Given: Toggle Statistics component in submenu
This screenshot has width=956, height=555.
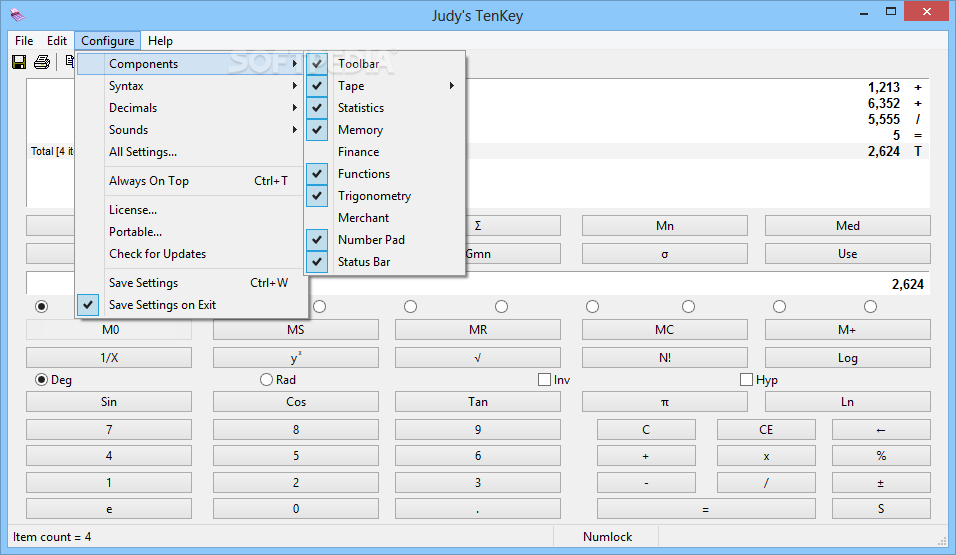Looking at the screenshot, I should point(385,108).
